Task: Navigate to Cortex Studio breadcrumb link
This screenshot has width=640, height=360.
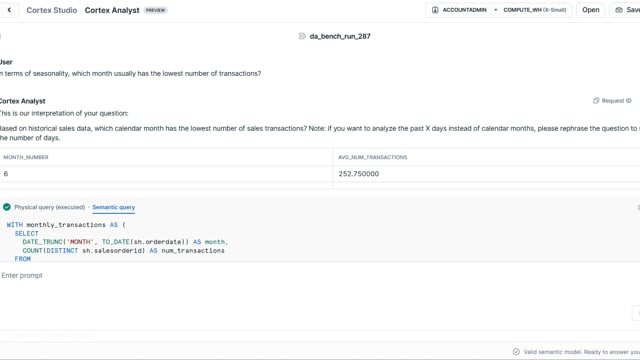Action: click(52, 10)
